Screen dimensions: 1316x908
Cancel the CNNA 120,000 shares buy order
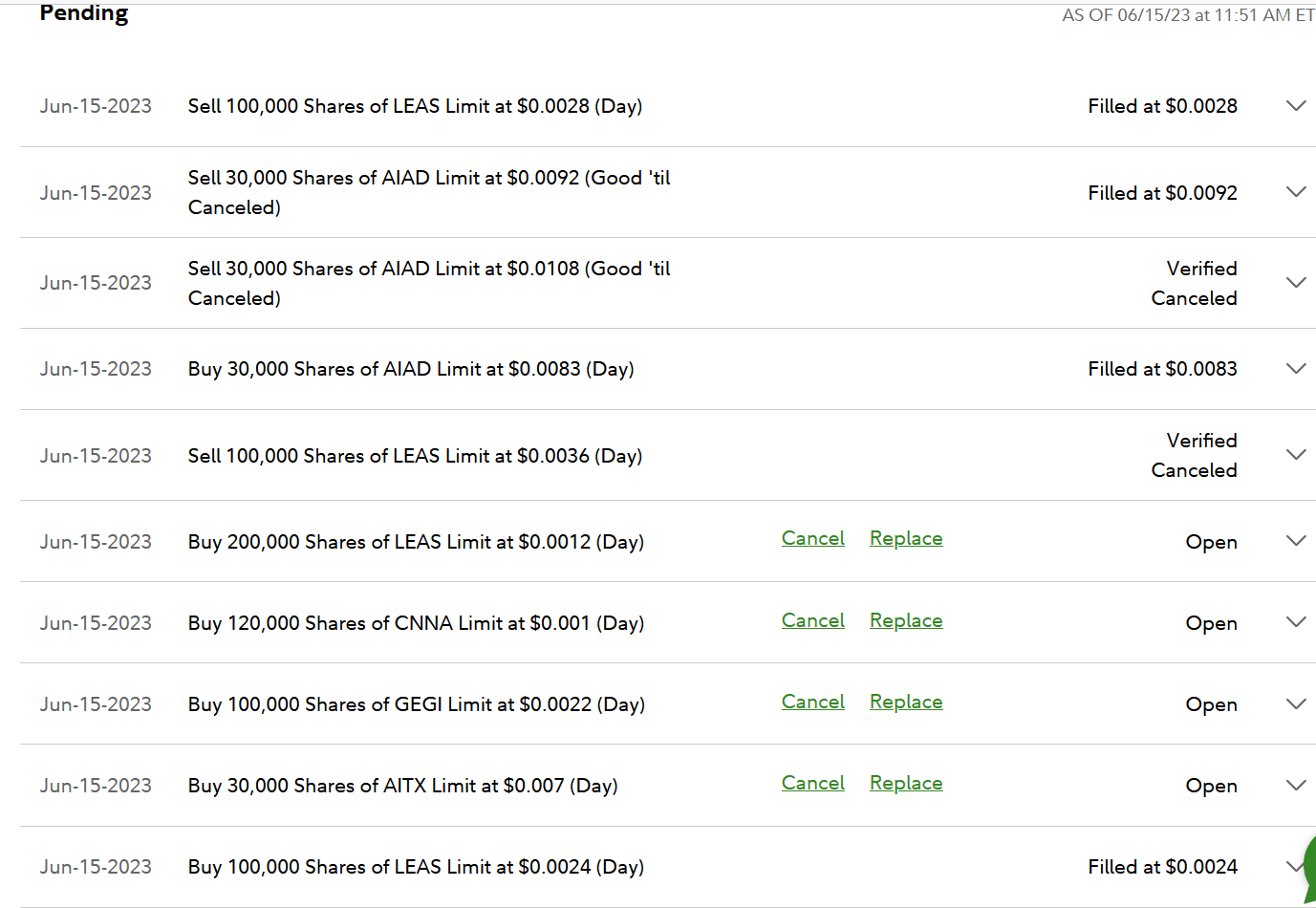coord(812,621)
